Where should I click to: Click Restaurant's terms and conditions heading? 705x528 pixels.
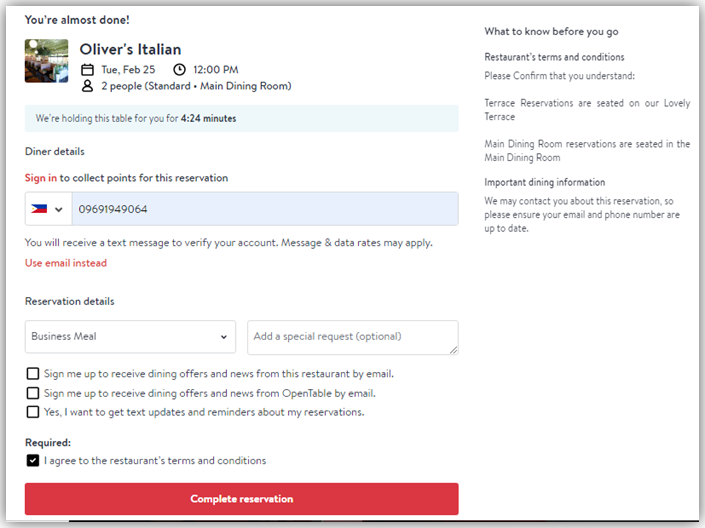pos(554,57)
